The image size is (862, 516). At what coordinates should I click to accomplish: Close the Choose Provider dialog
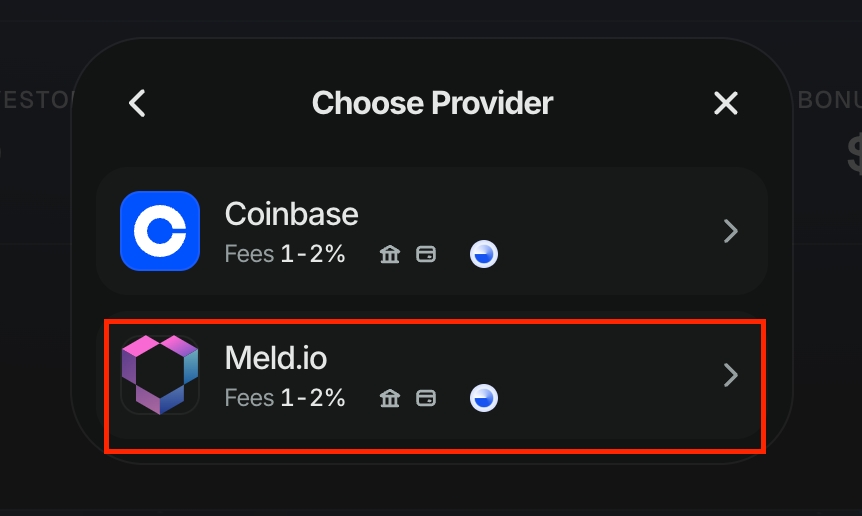click(725, 103)
